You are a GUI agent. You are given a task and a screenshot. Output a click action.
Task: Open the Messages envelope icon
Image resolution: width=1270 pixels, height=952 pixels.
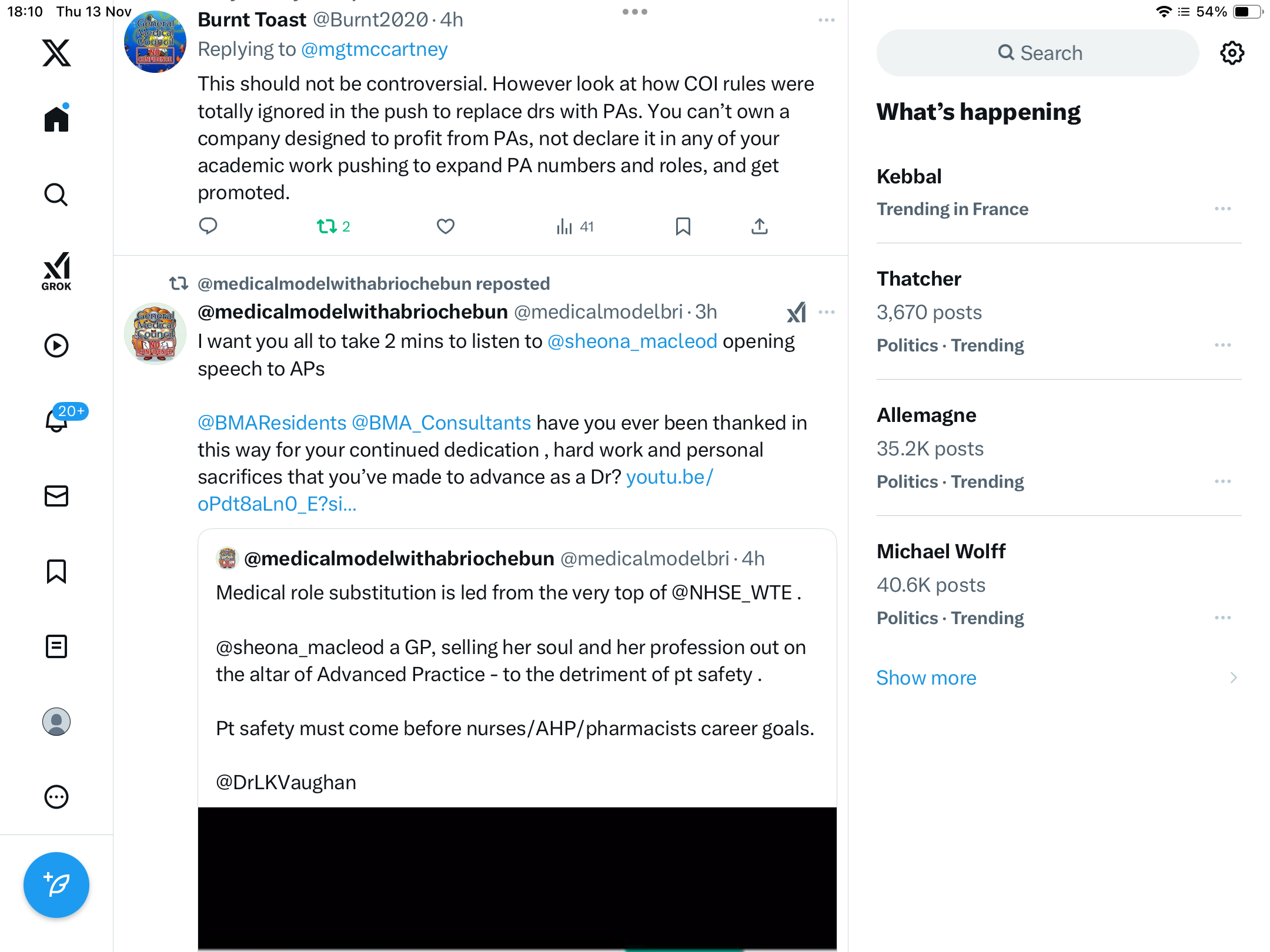(56, 496)
